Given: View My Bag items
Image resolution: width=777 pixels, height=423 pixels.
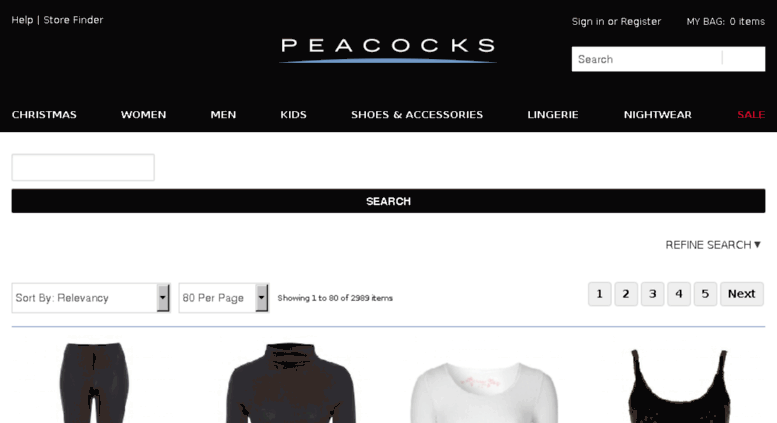Looking at the screenshot, I should click(x=725, y=21).
